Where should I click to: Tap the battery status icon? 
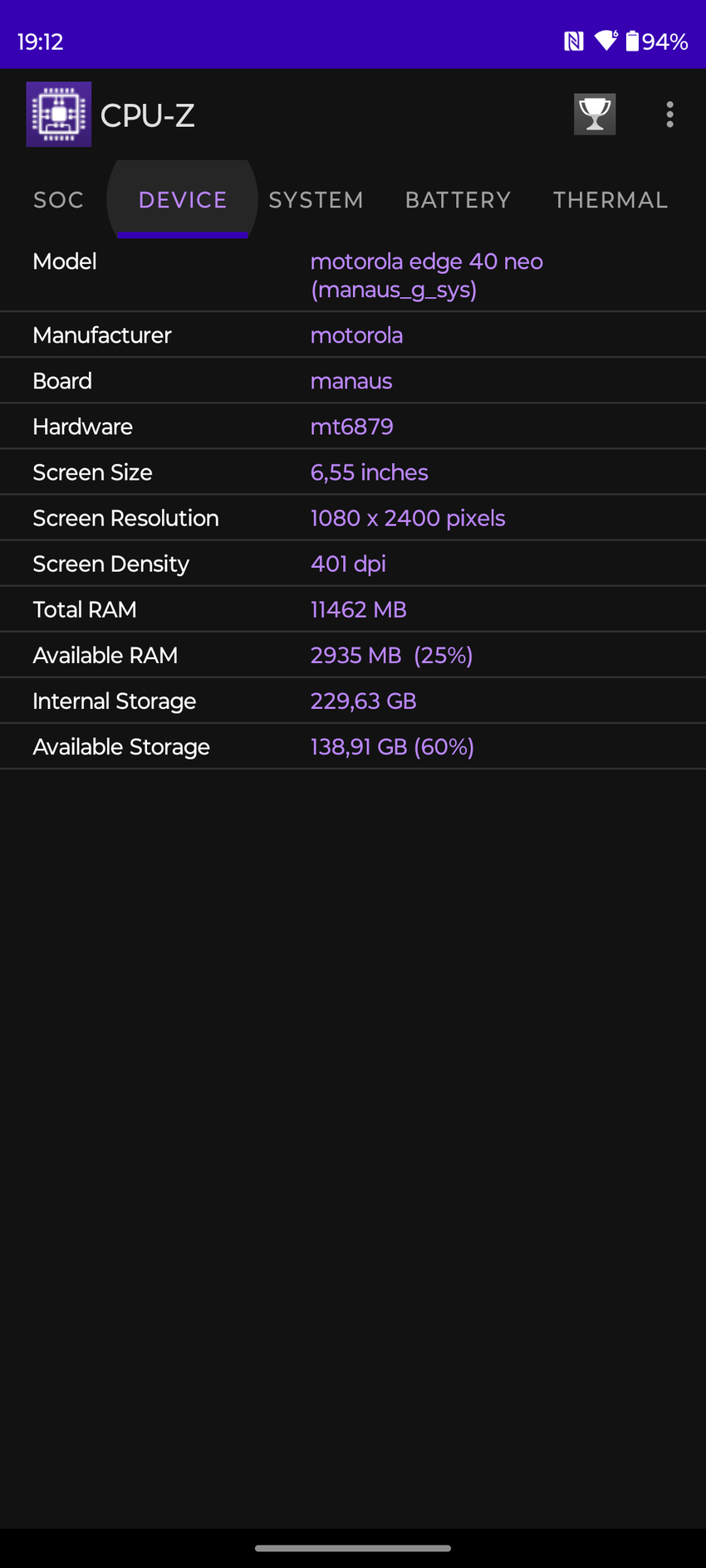point(633,41)
